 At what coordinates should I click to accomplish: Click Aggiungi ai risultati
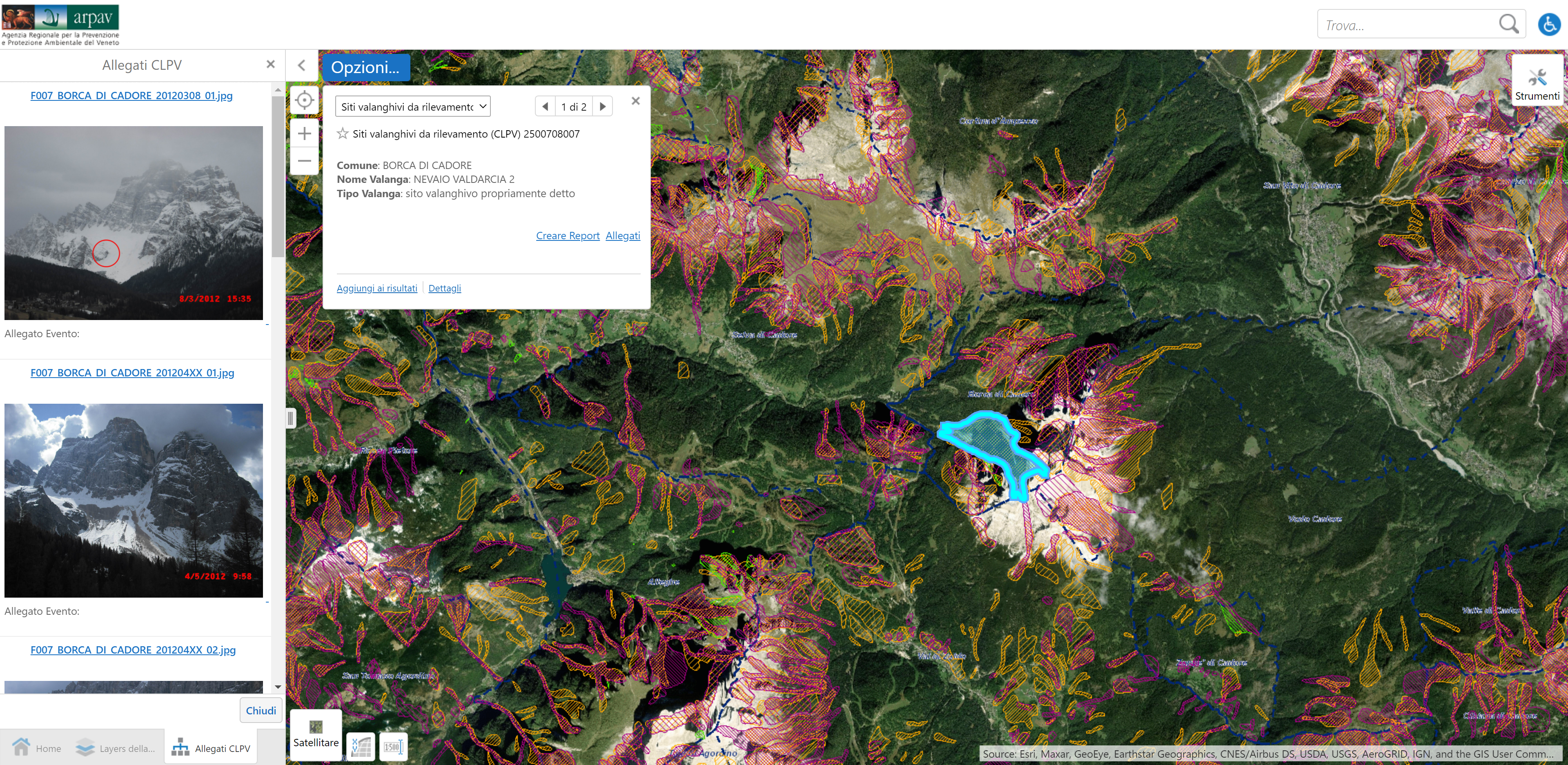tap(377, 288)
